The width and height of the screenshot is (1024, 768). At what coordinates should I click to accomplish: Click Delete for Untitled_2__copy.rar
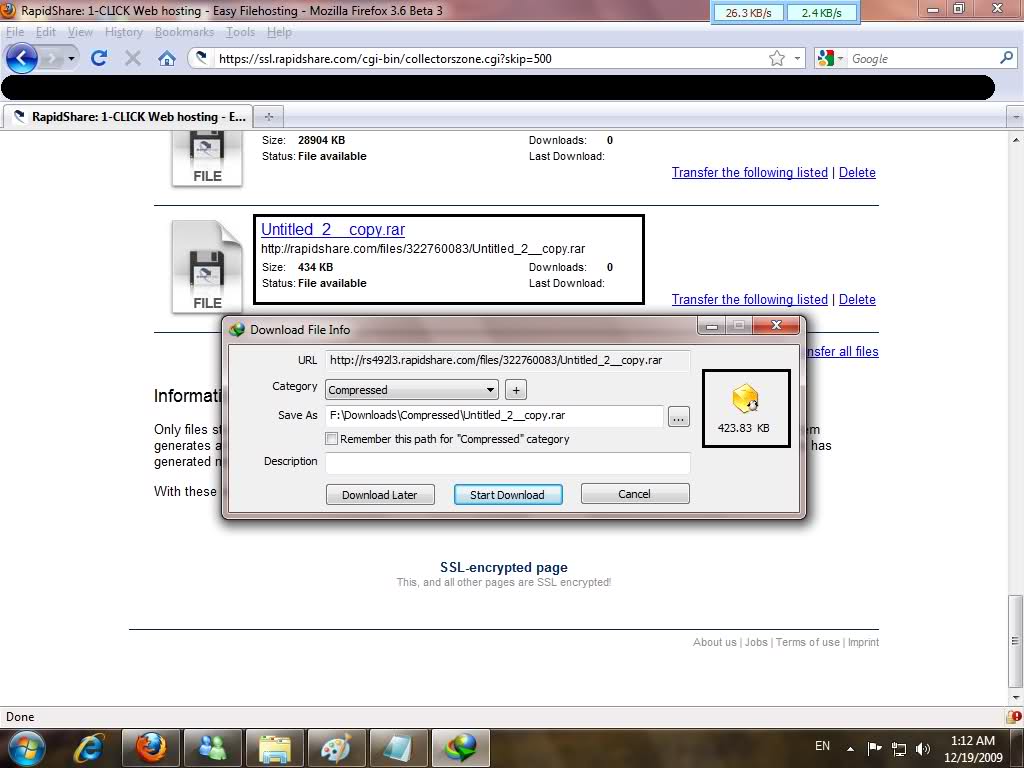point(857,299)
